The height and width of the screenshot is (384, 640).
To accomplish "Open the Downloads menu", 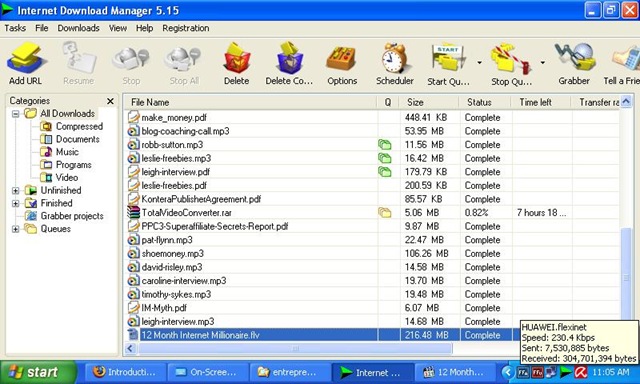I will tap(78, 28).
